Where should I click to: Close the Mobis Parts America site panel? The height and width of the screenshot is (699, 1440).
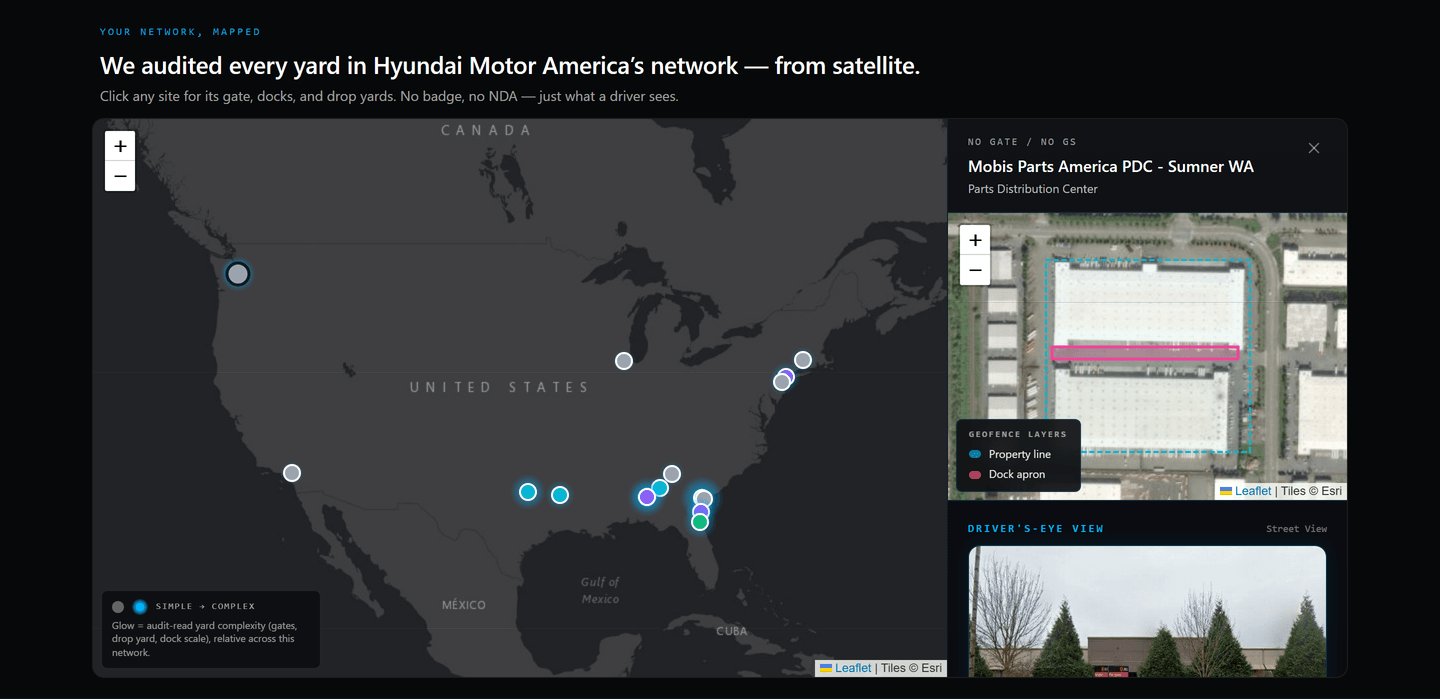[1314, 148]
